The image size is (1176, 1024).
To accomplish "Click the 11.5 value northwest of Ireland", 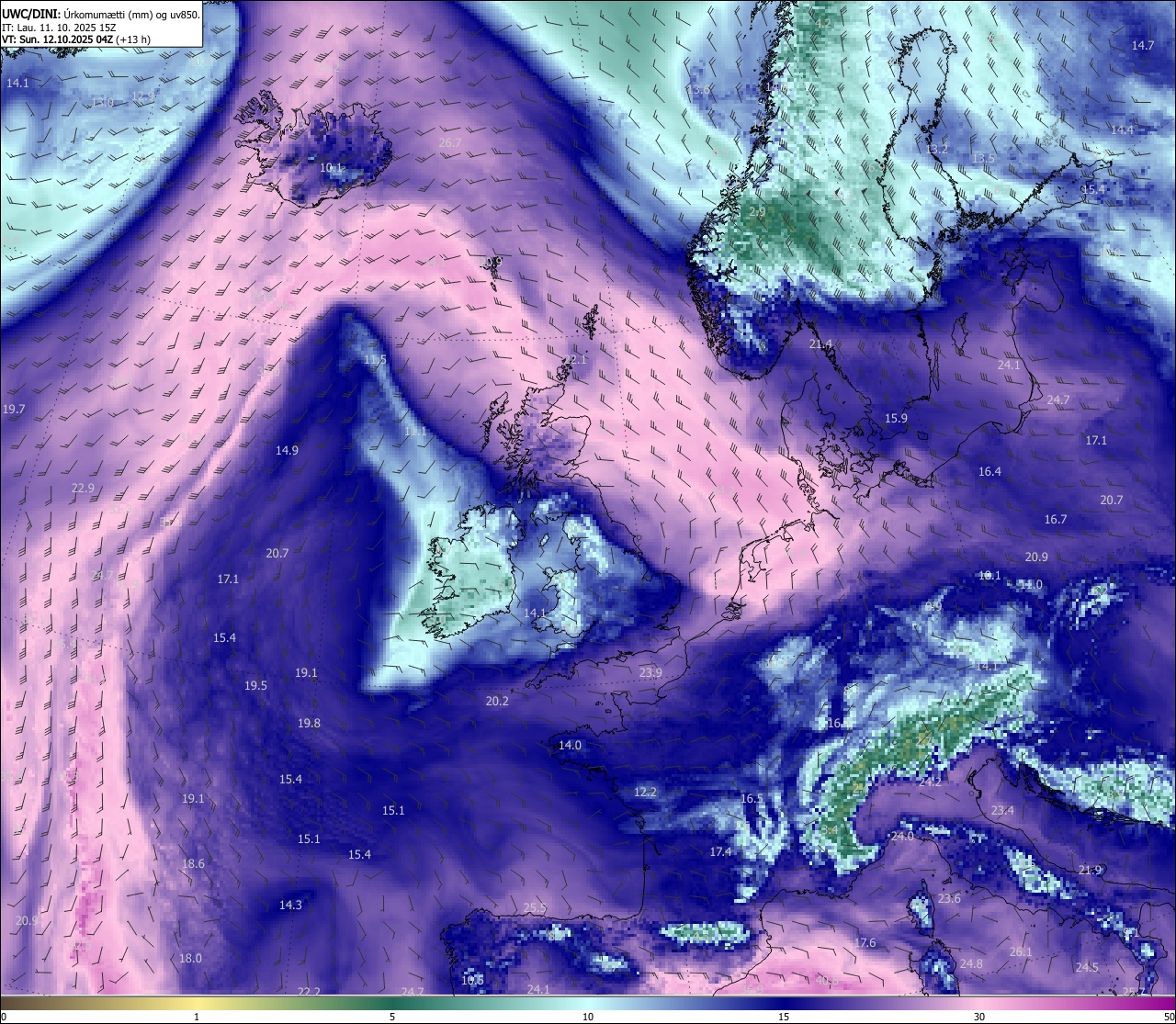I will 375,359.
